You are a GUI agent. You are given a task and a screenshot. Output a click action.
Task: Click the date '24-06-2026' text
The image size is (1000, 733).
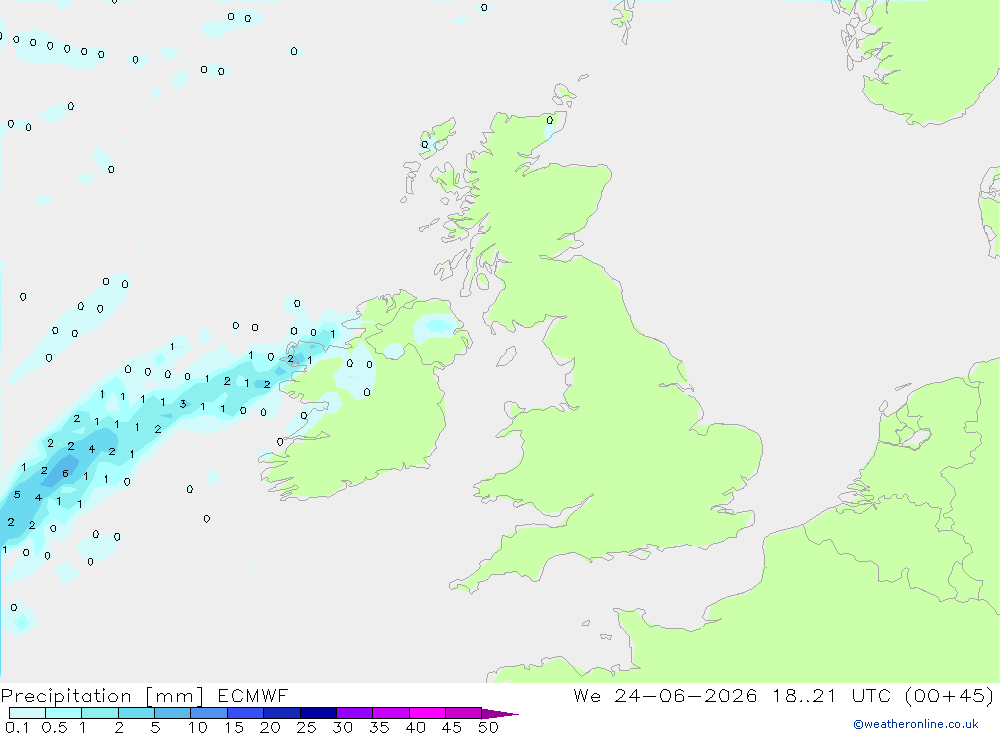click(686, 695)
